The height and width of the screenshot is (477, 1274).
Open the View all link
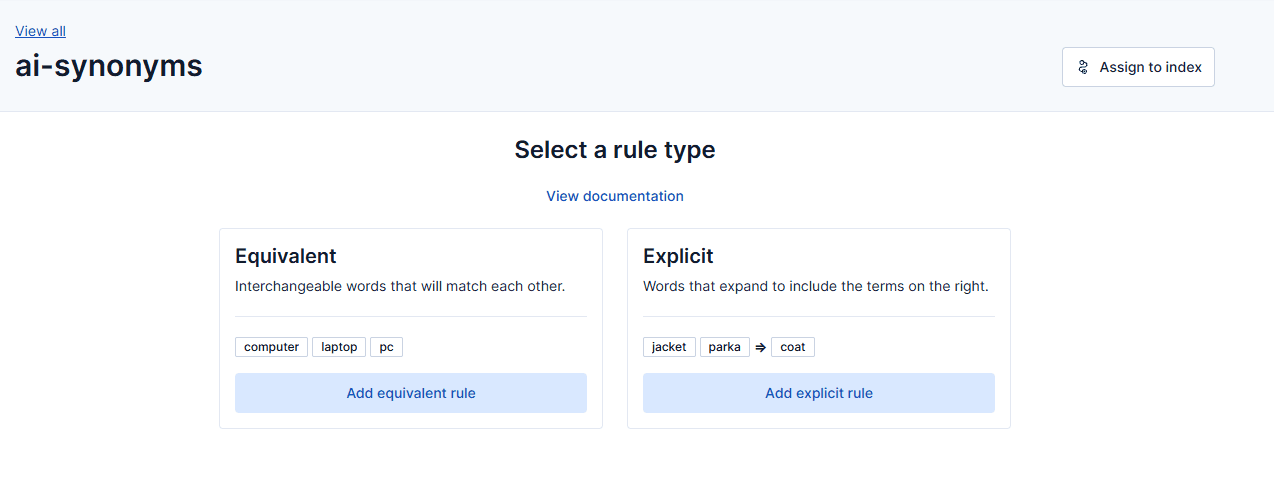40,31
